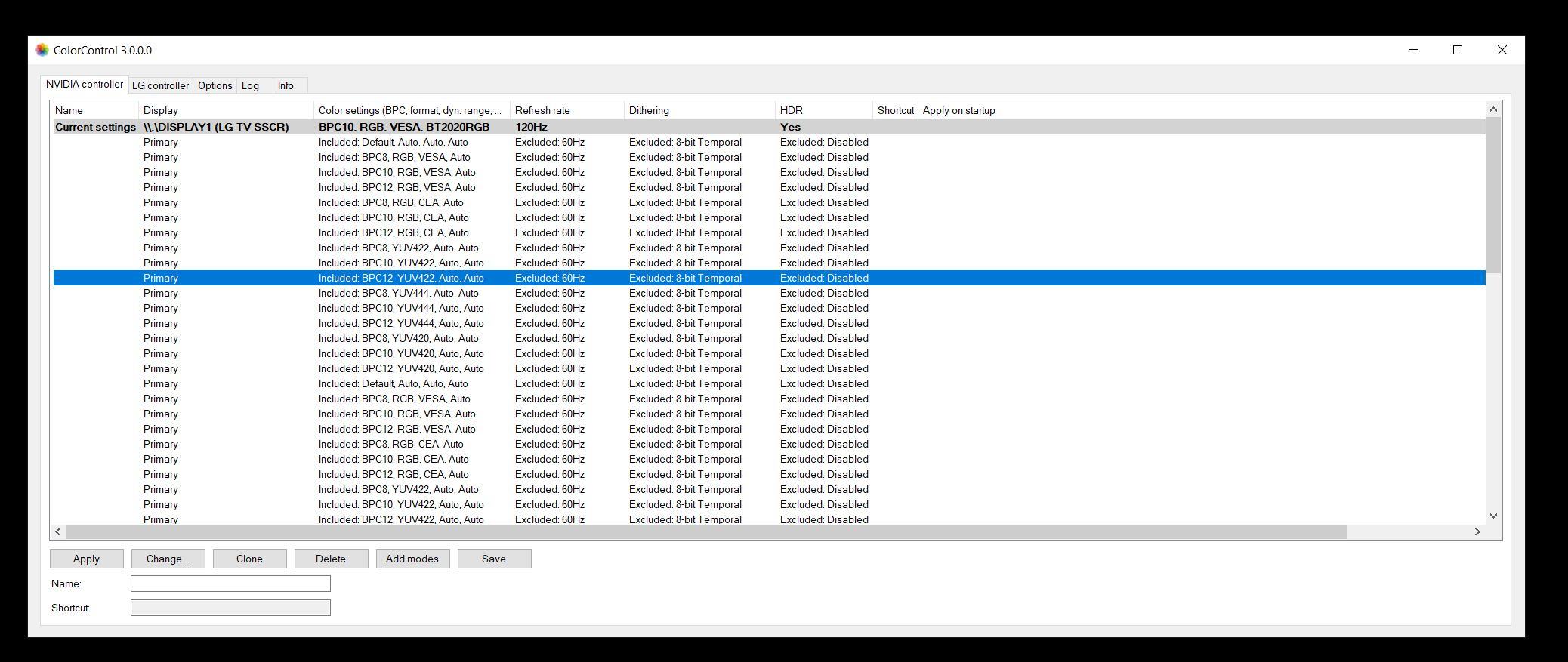
Task: Click the vertical scrollbar thumb
Action: [1493, 195]
